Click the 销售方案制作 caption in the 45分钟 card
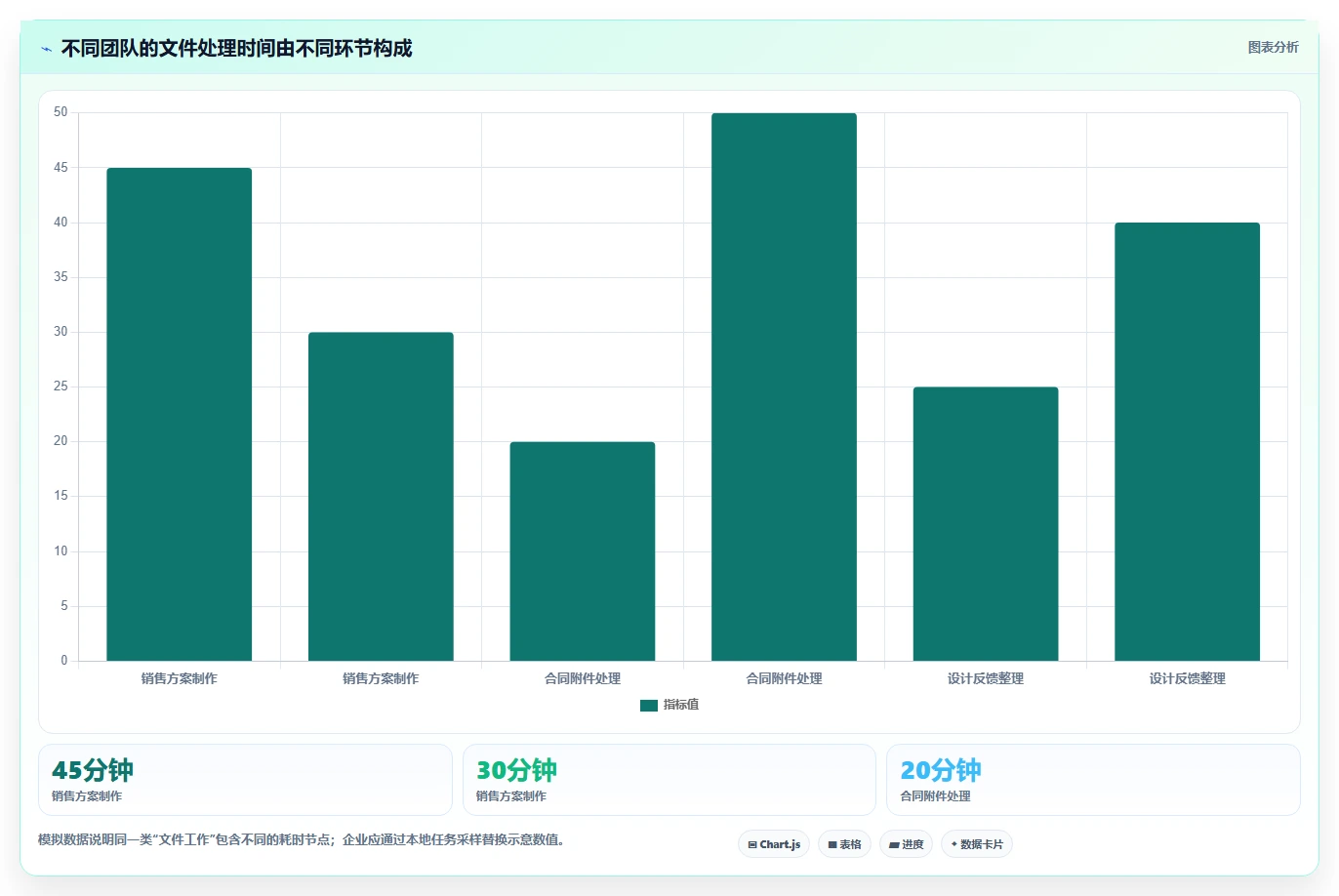Viewport: 1339px width, 896px height. (87, 796)
